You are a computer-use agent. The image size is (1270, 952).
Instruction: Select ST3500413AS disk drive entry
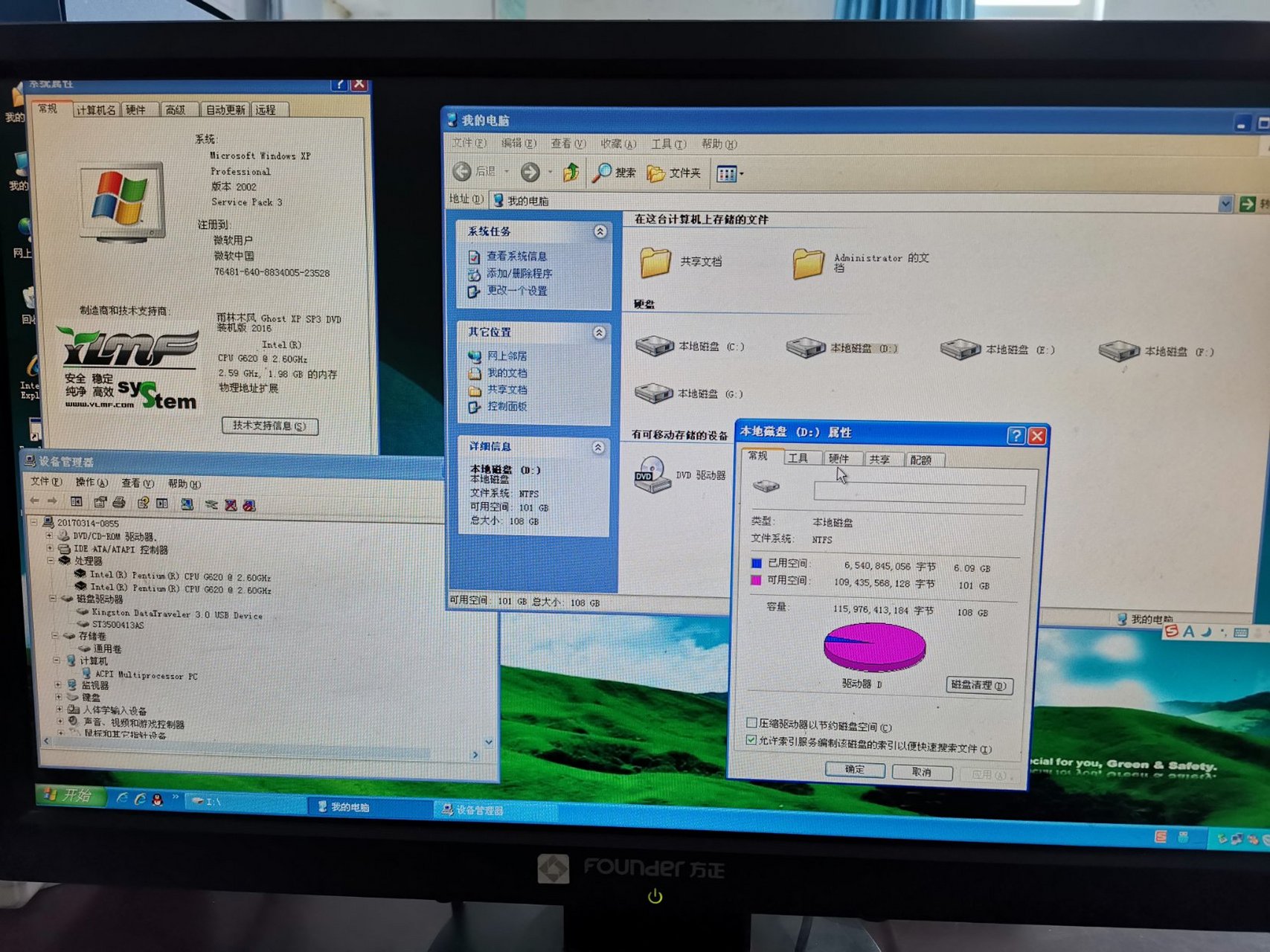point(118,625)
